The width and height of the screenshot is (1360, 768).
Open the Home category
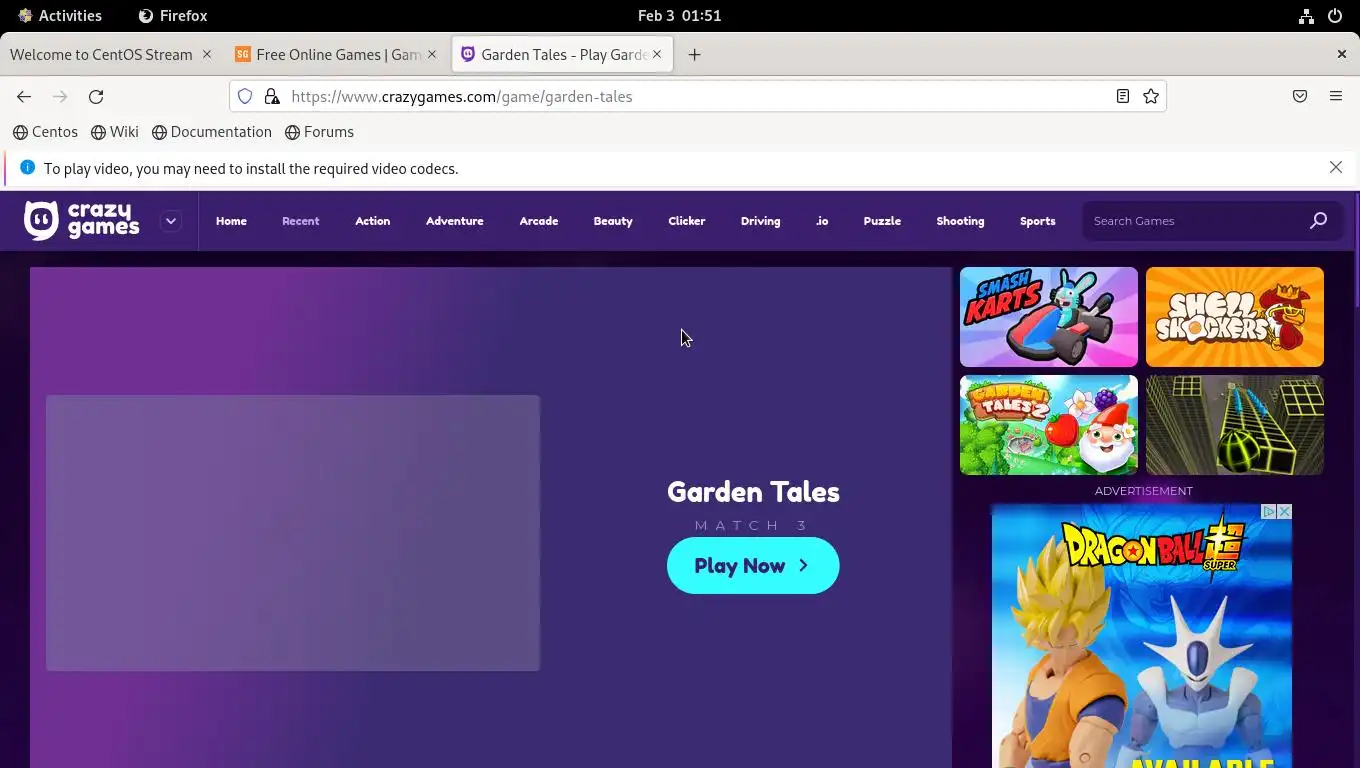231,221
